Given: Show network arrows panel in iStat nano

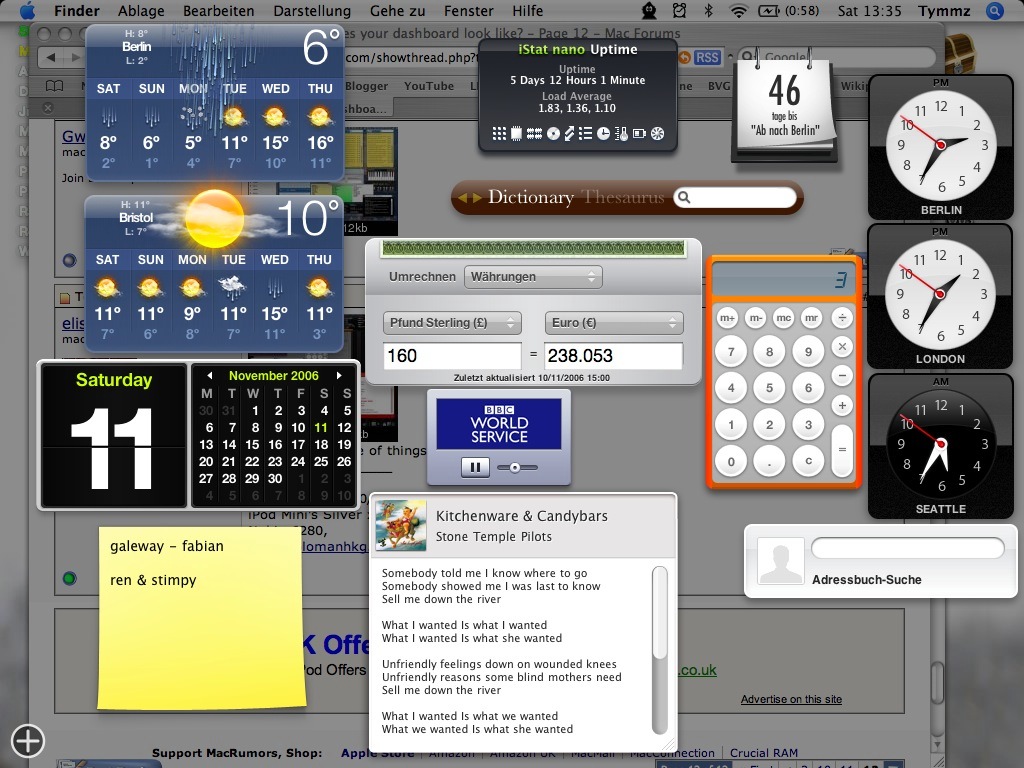Looking at the screenshot, I should pyautogui.click(x=569, y=134).
